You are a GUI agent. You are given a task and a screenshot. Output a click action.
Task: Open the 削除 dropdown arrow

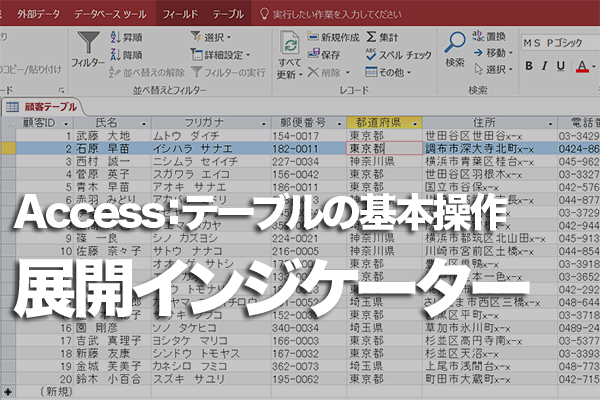[348, 72]
